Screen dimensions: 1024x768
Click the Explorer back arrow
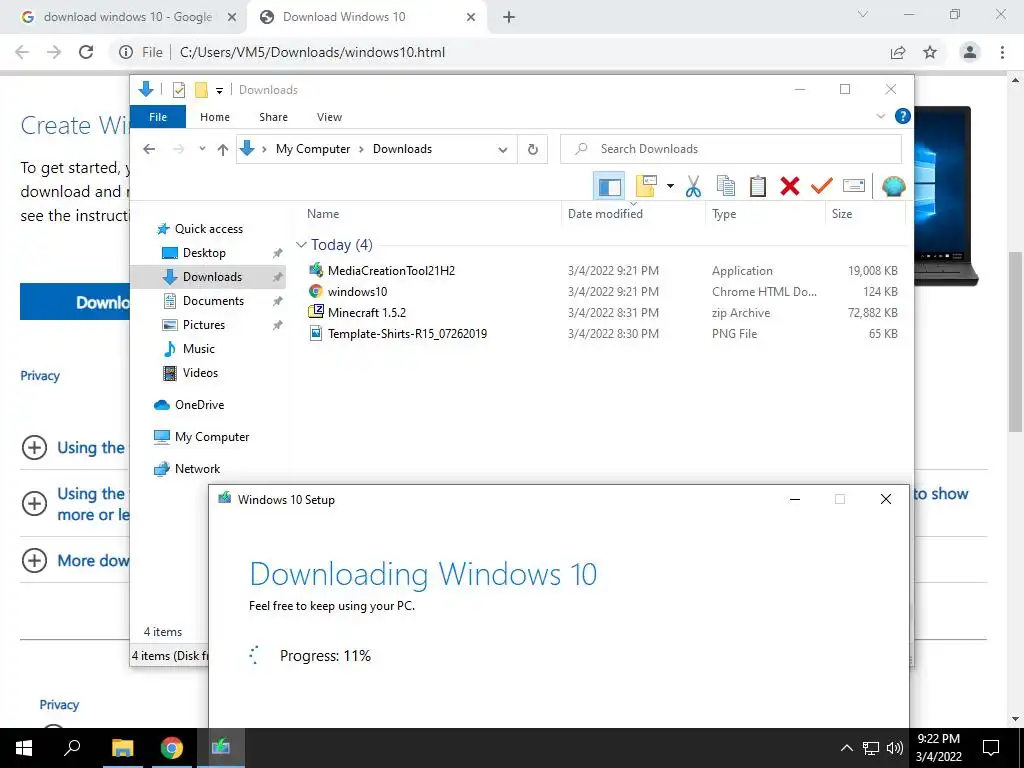[149, 149]
